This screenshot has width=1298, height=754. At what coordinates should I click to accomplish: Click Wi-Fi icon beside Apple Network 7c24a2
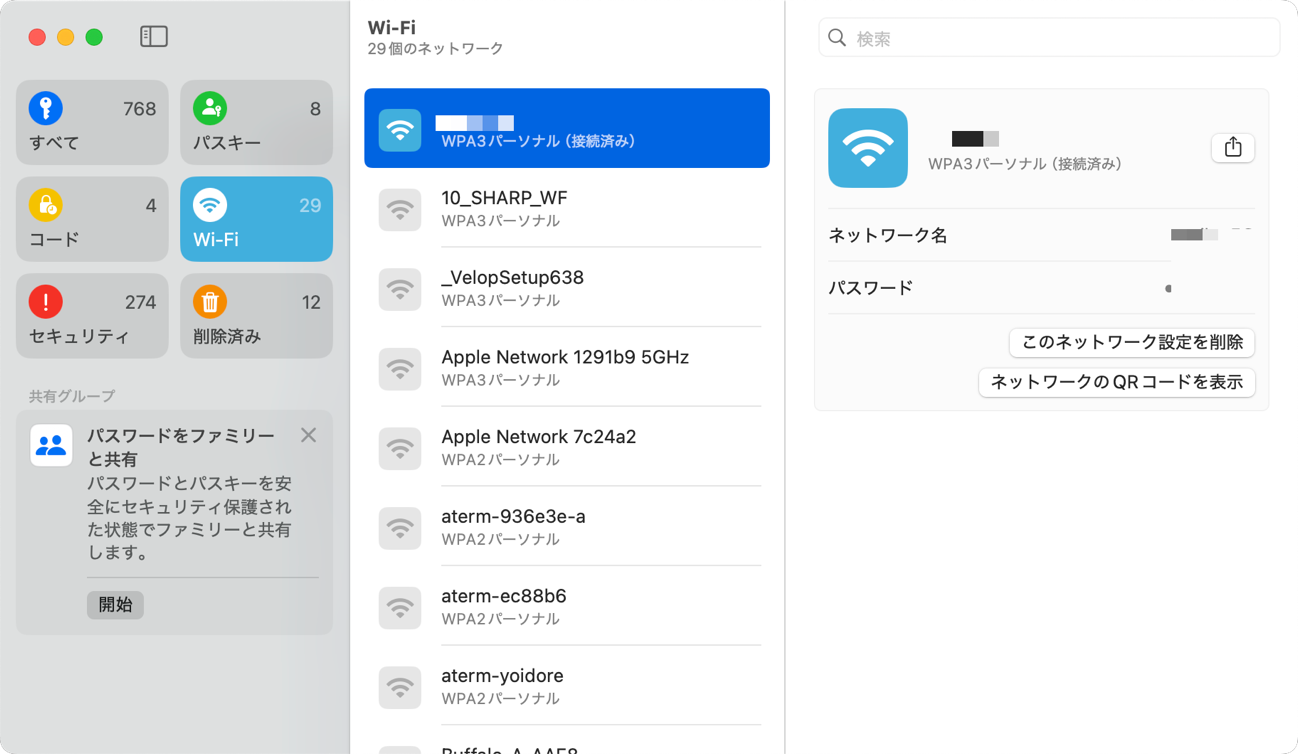tap(400, 448)
